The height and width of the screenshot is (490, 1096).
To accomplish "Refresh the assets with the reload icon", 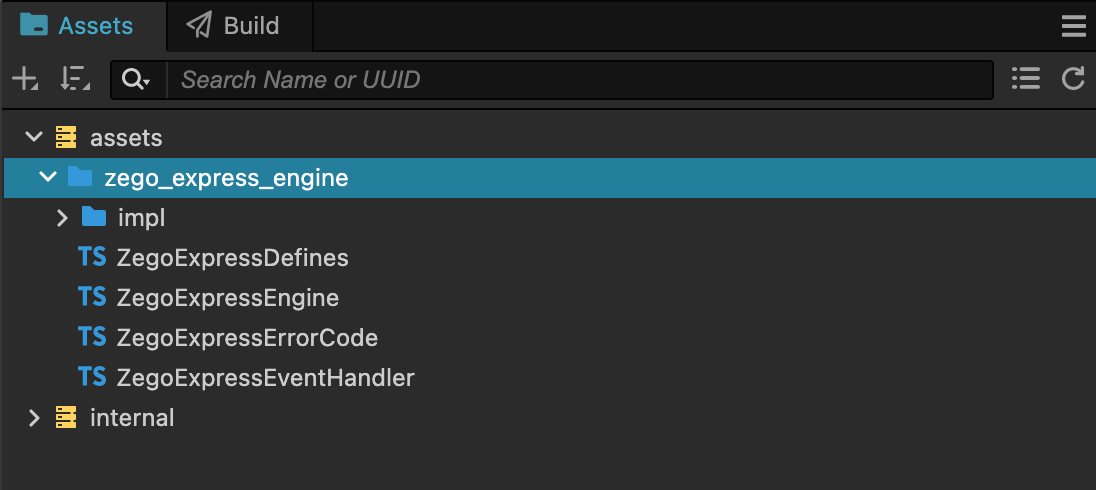I will 1073,79.
